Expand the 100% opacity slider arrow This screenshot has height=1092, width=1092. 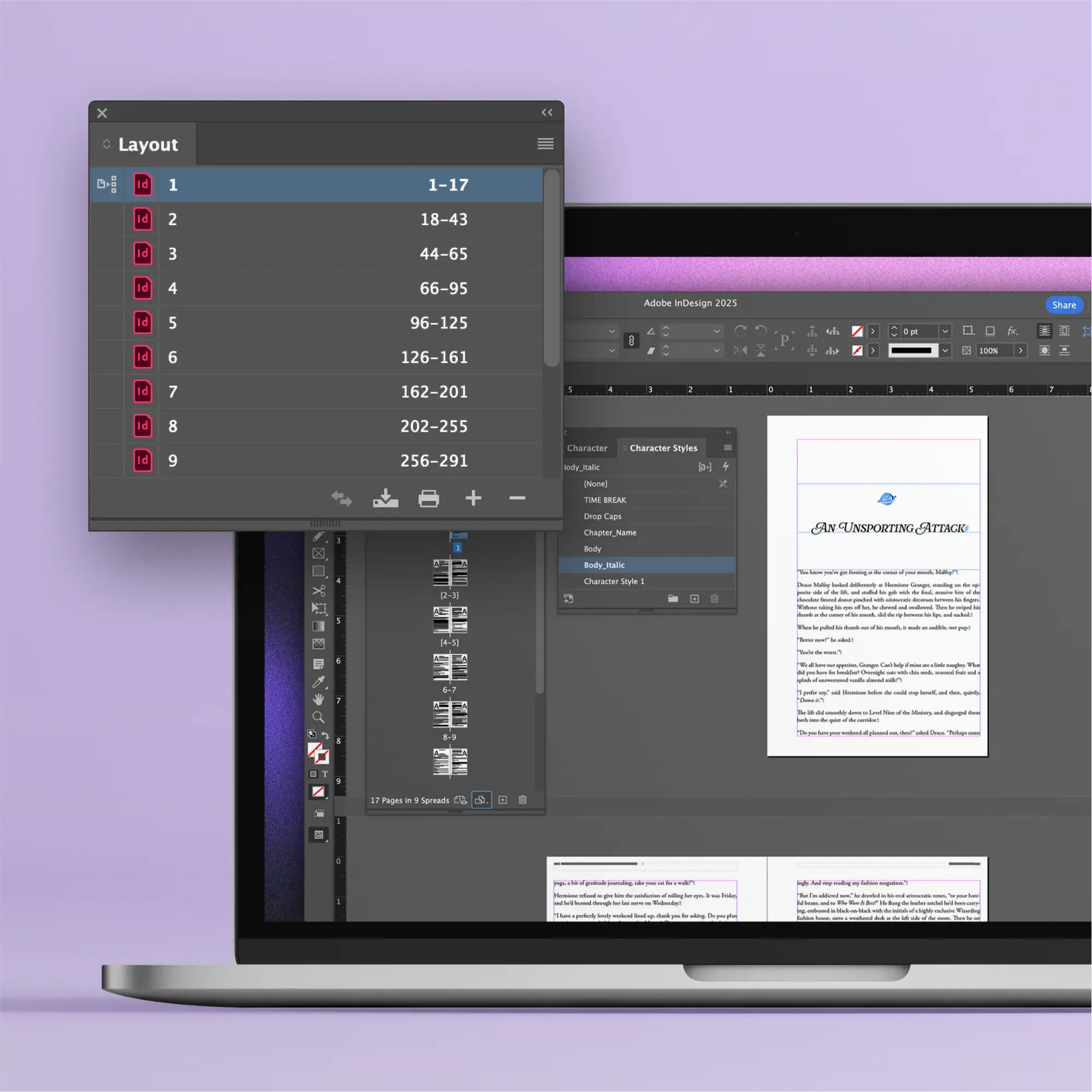point(1020,350)
